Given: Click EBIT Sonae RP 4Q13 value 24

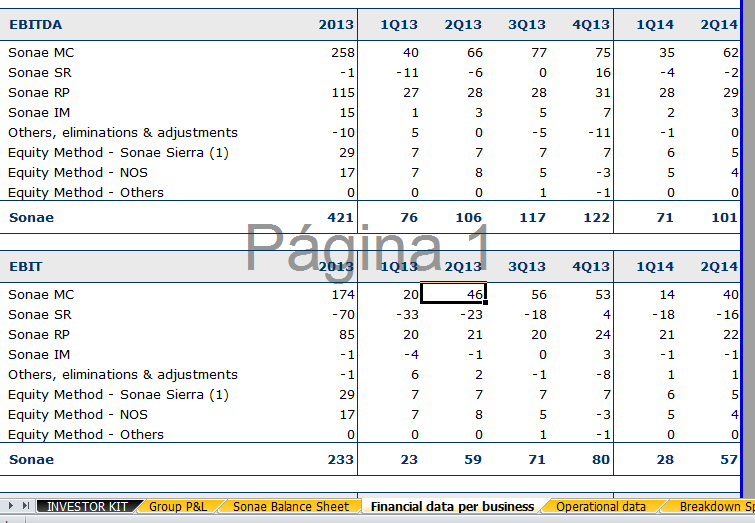Looking at the screenshot, I should click(603, 335).
